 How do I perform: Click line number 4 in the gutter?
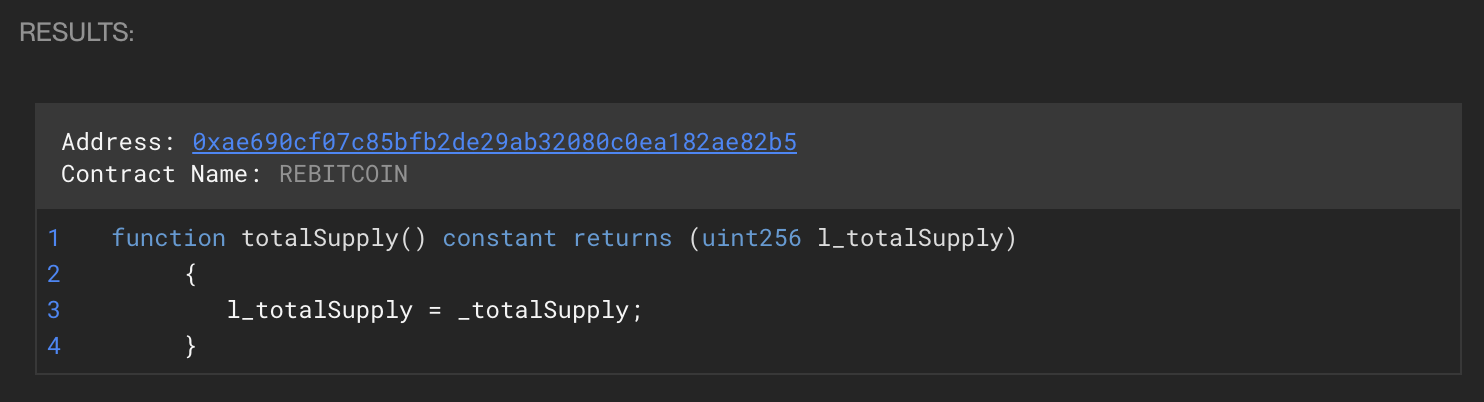tap(53, 346)
